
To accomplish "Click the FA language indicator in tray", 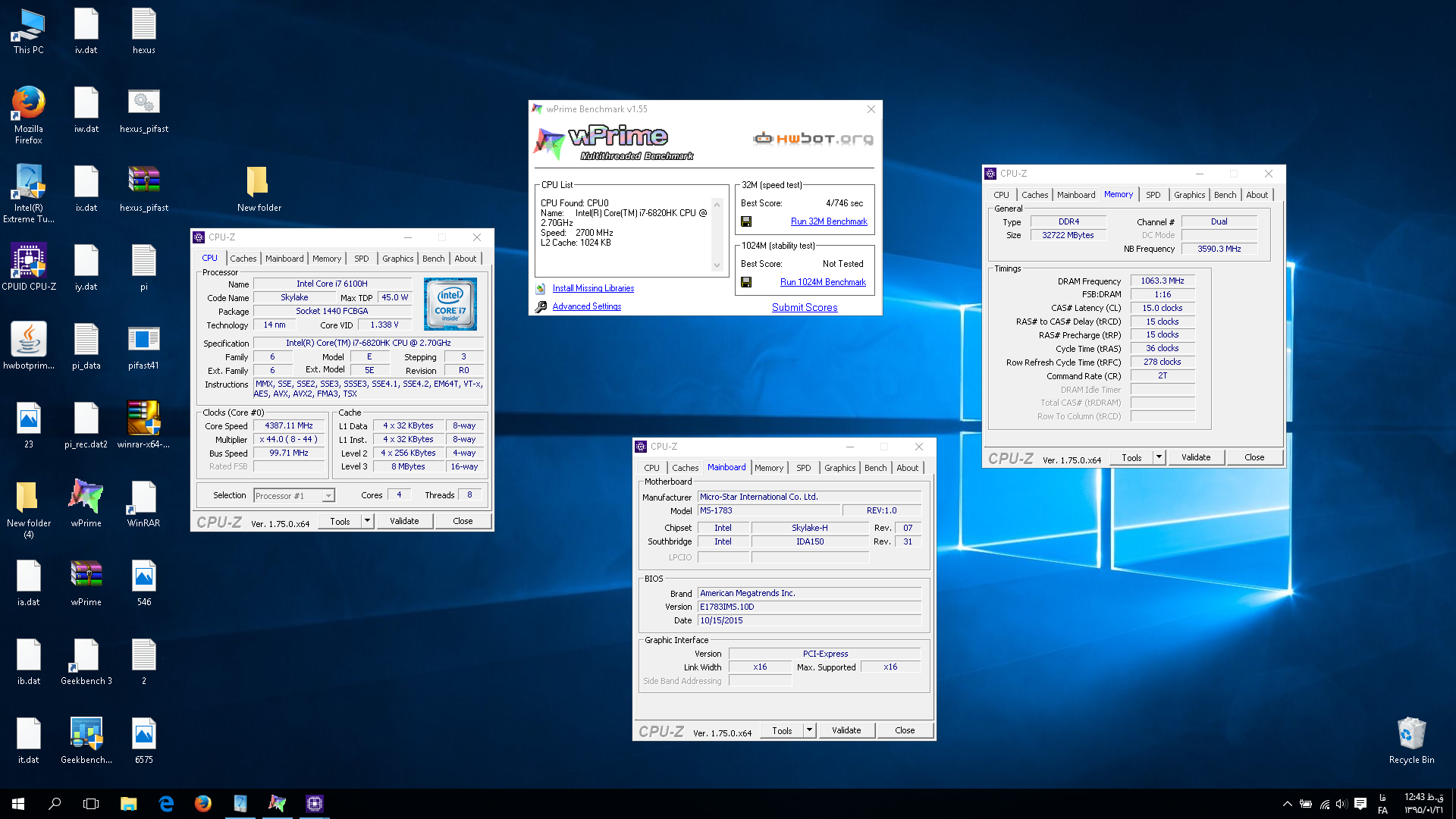I will click(1382, 804).
